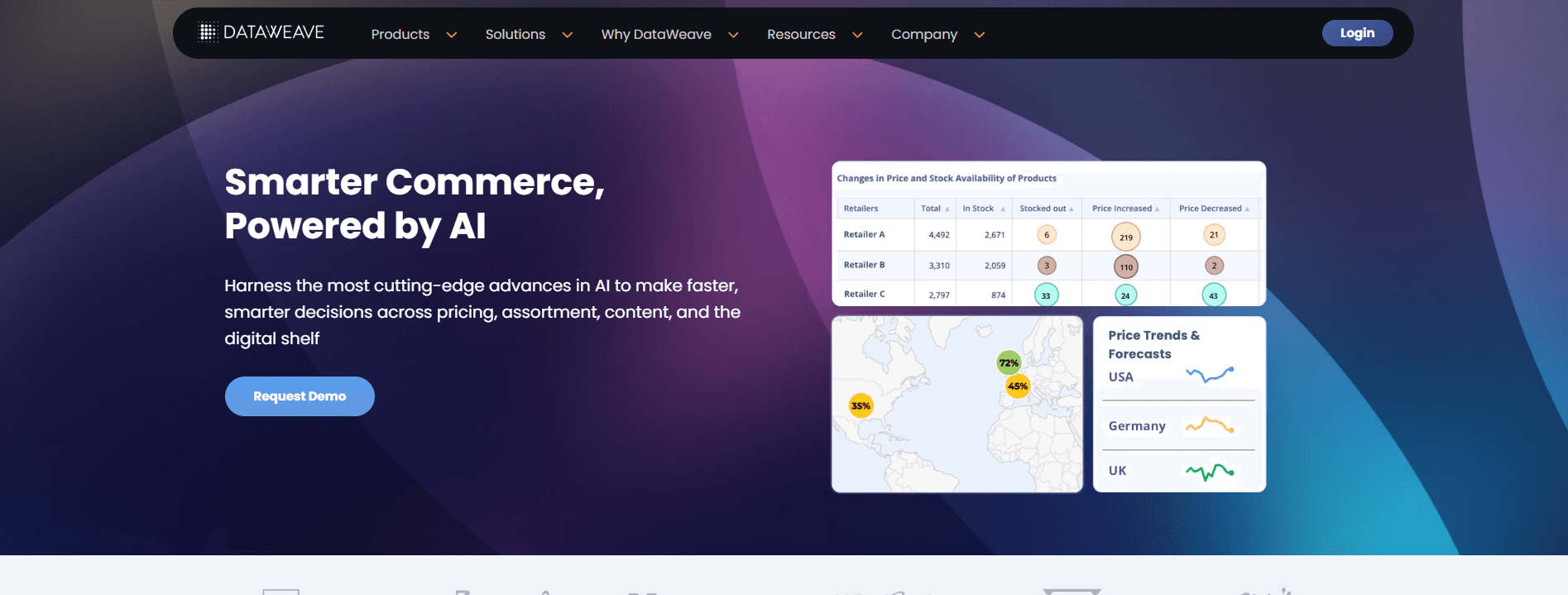Image resolution: width=1568 pixels, height=595 pixels.
Task: Expand the Solutions dropdown chevron
Action: click(568, 35)
